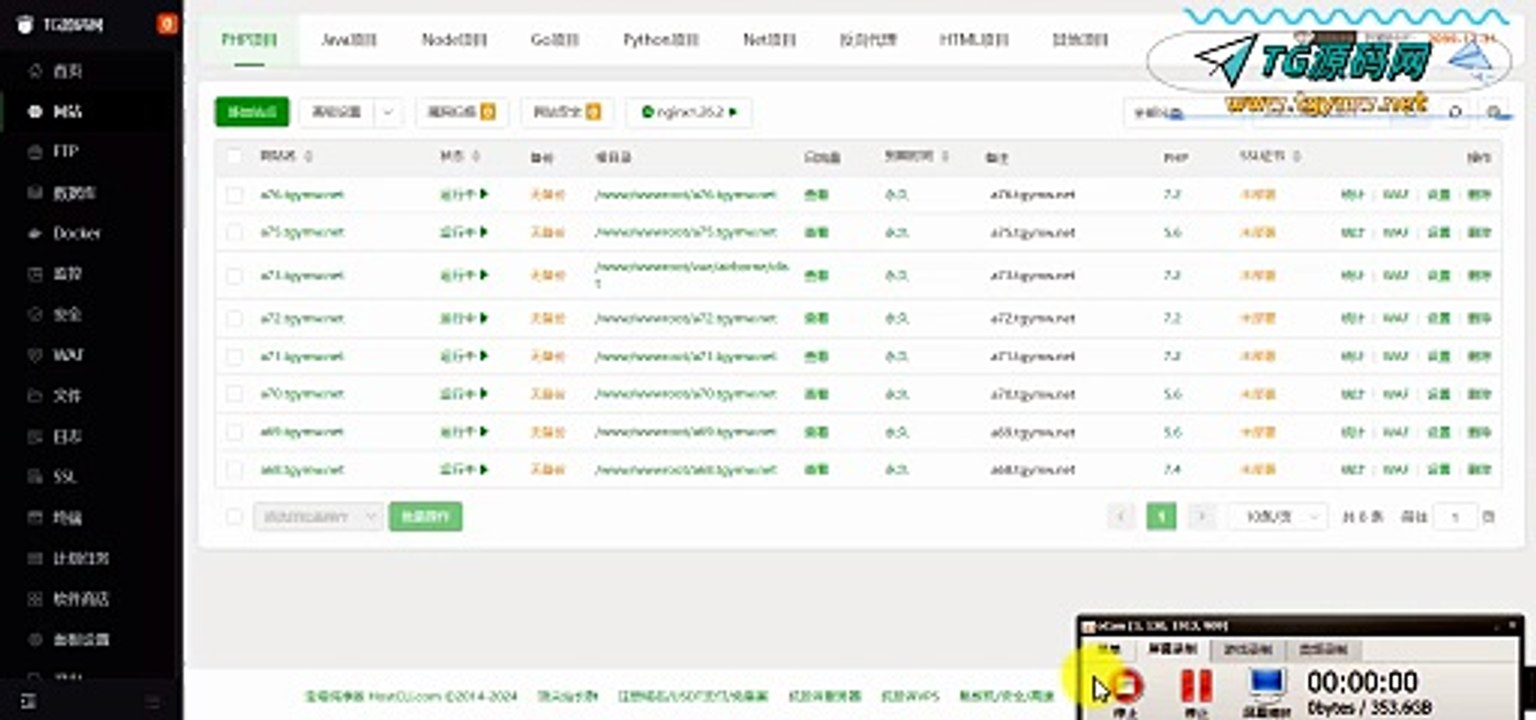This screenshot has height=720, width=1536.
Task: Check the box for a73.tgymw.net row
Action: coord(234,275)
